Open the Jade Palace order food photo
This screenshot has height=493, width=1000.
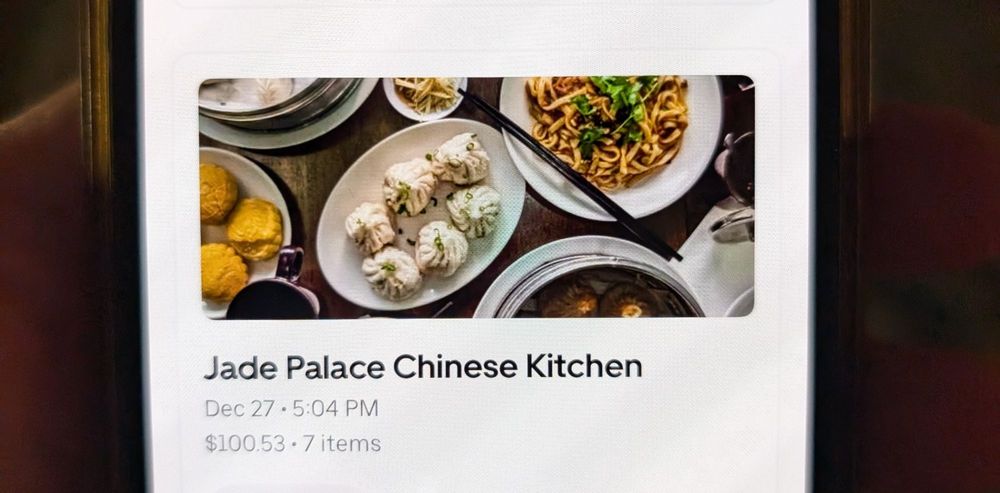tap(476, 197)
